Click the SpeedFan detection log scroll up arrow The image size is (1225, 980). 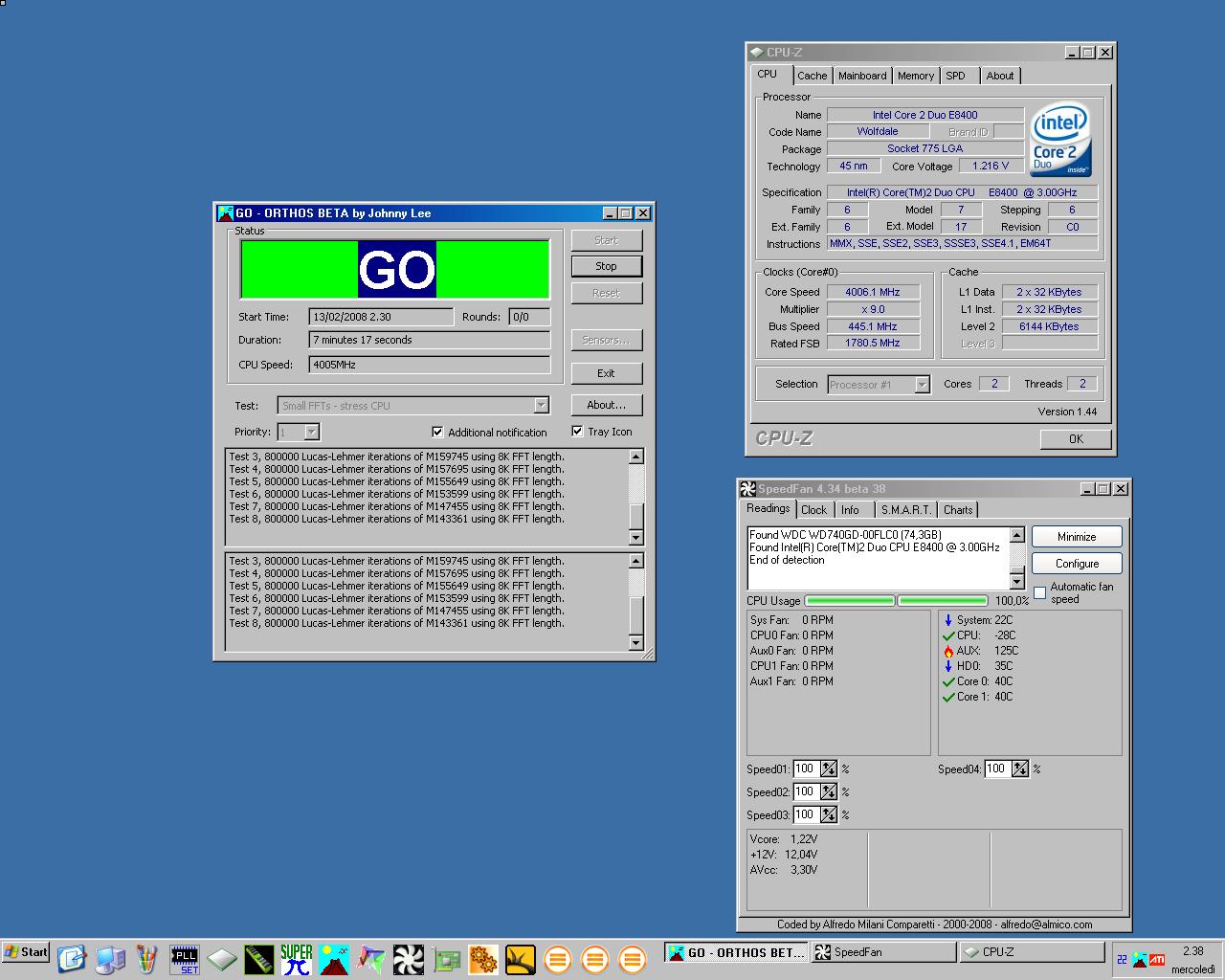pos(1017,535)
